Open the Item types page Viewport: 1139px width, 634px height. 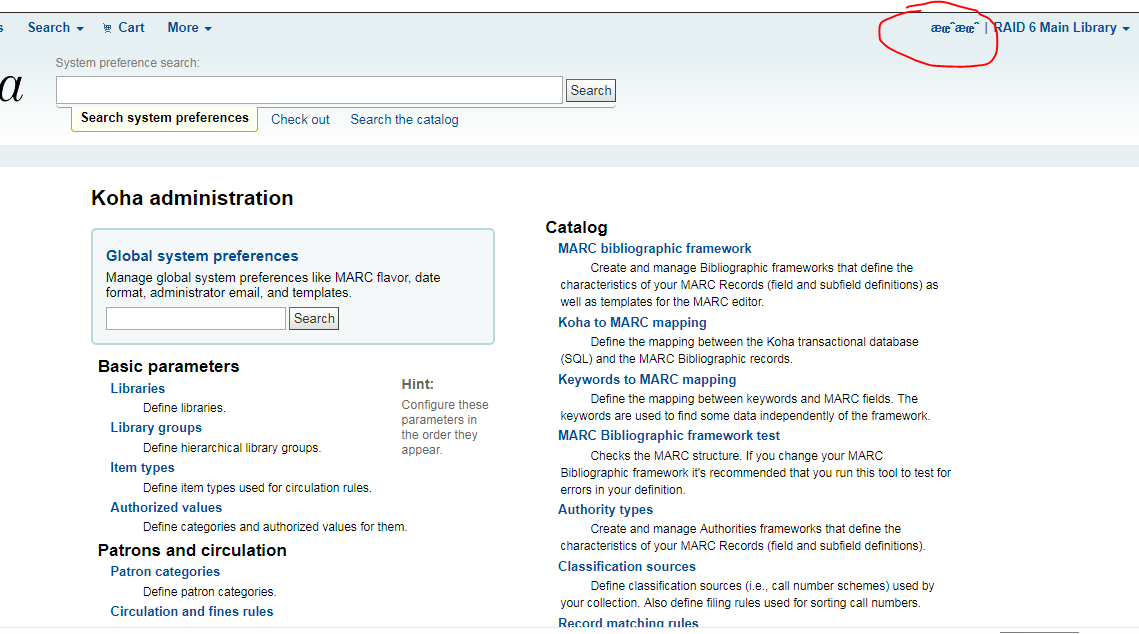click(142, 467)
